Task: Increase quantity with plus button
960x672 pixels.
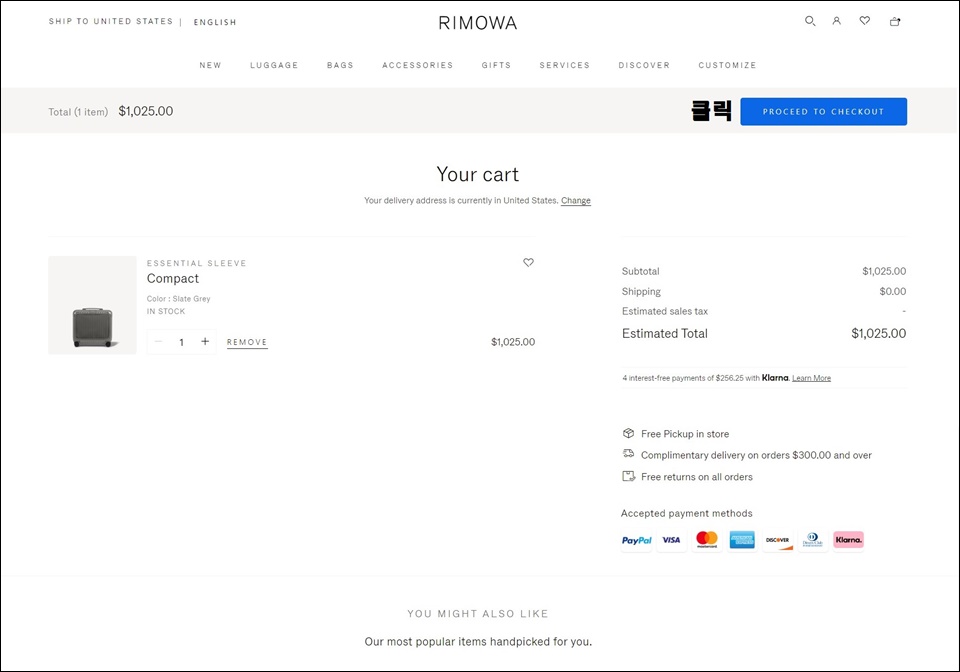Action: coord(205,342)
